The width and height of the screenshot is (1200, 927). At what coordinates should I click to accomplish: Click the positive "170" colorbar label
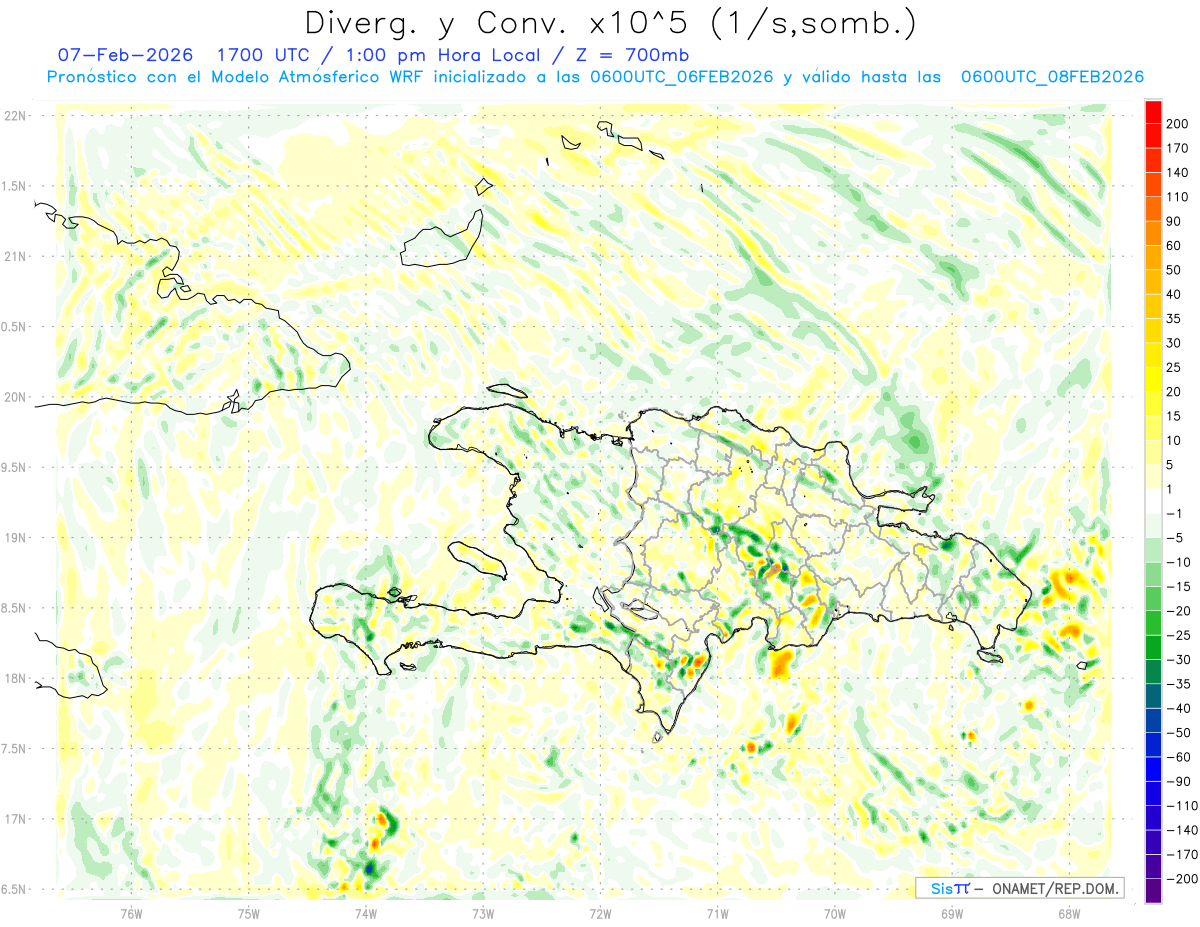(x=1179, y=148)
